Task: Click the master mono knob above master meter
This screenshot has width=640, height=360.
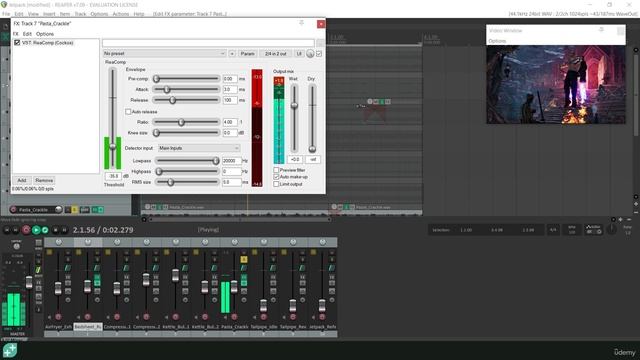Action: coord(16,246)
